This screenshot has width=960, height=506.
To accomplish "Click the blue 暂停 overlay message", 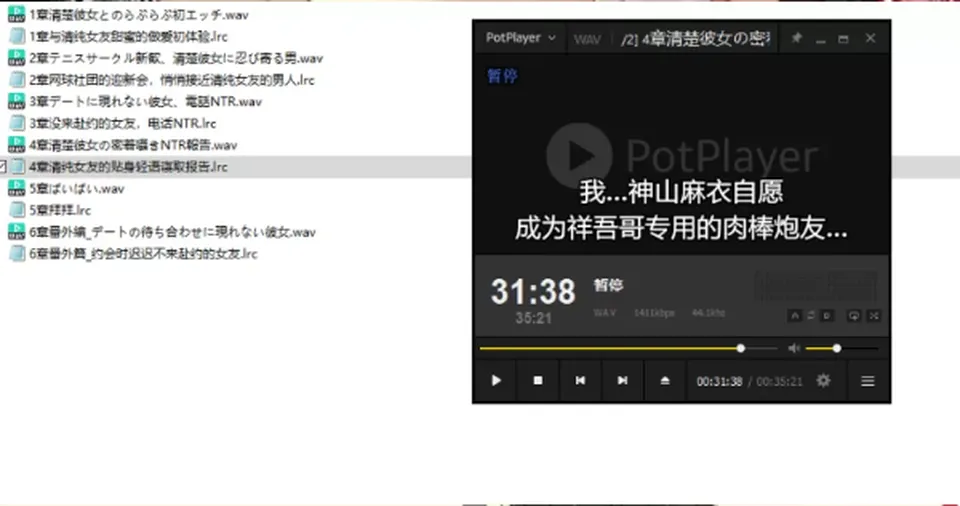I will click(503, 76).
